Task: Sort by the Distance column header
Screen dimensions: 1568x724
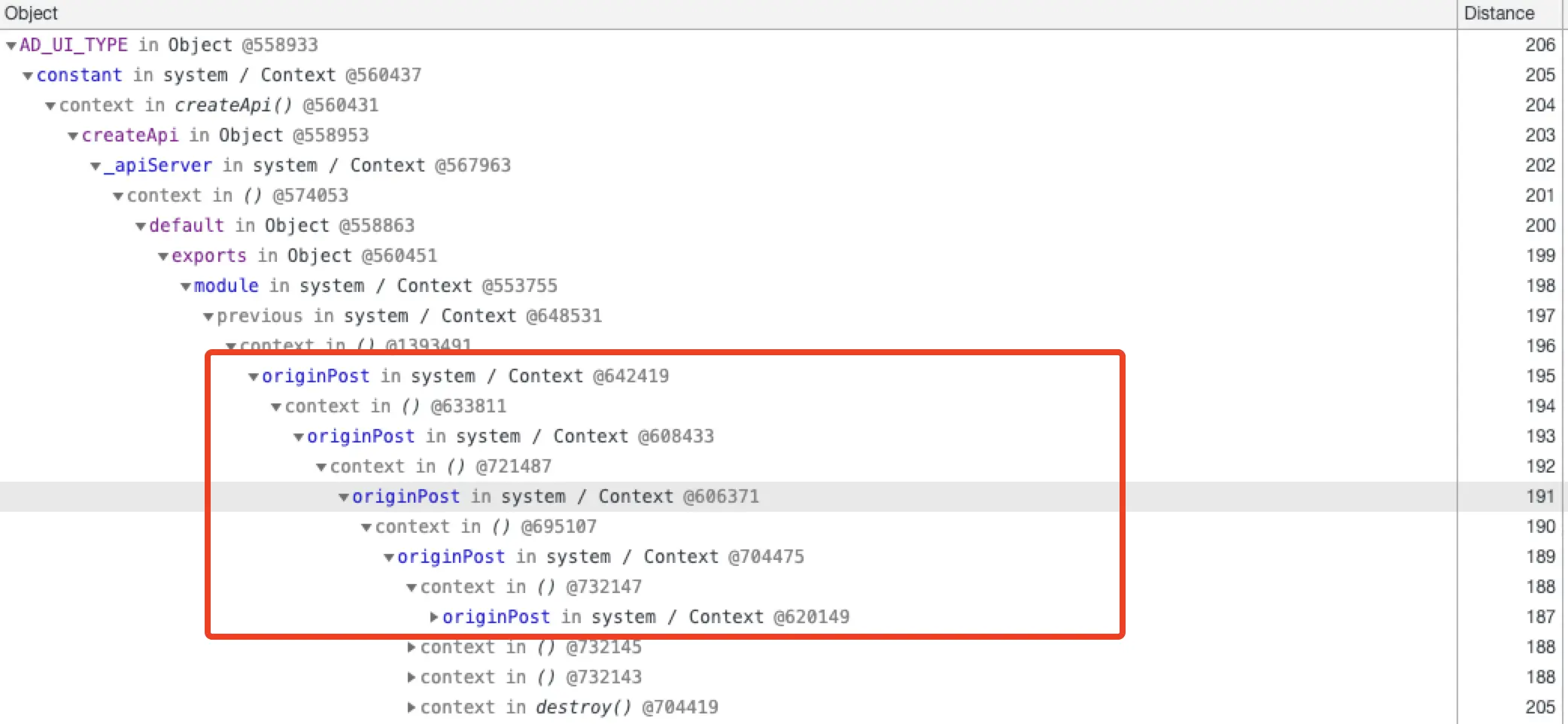Action: [1499, 14]
